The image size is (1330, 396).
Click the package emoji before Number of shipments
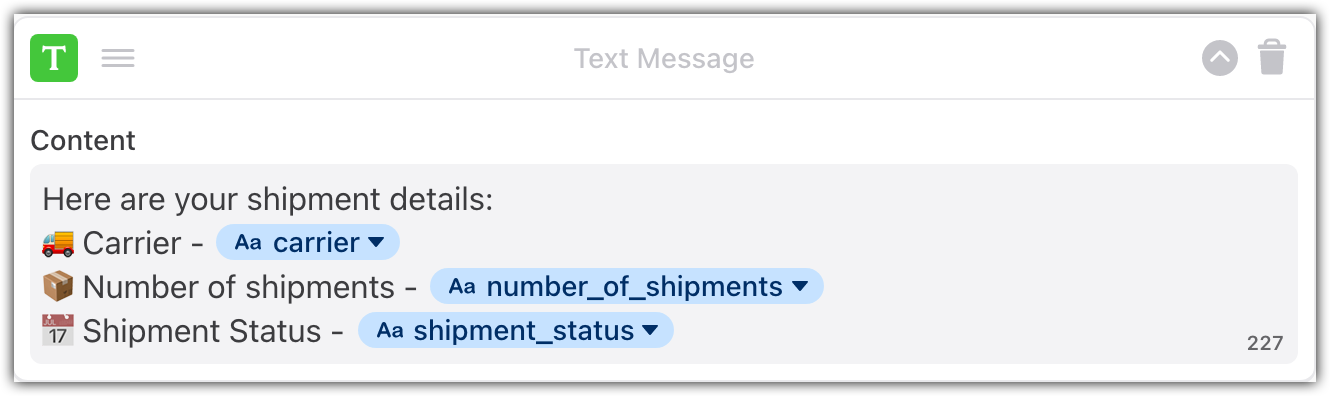[x=58, y=287]
